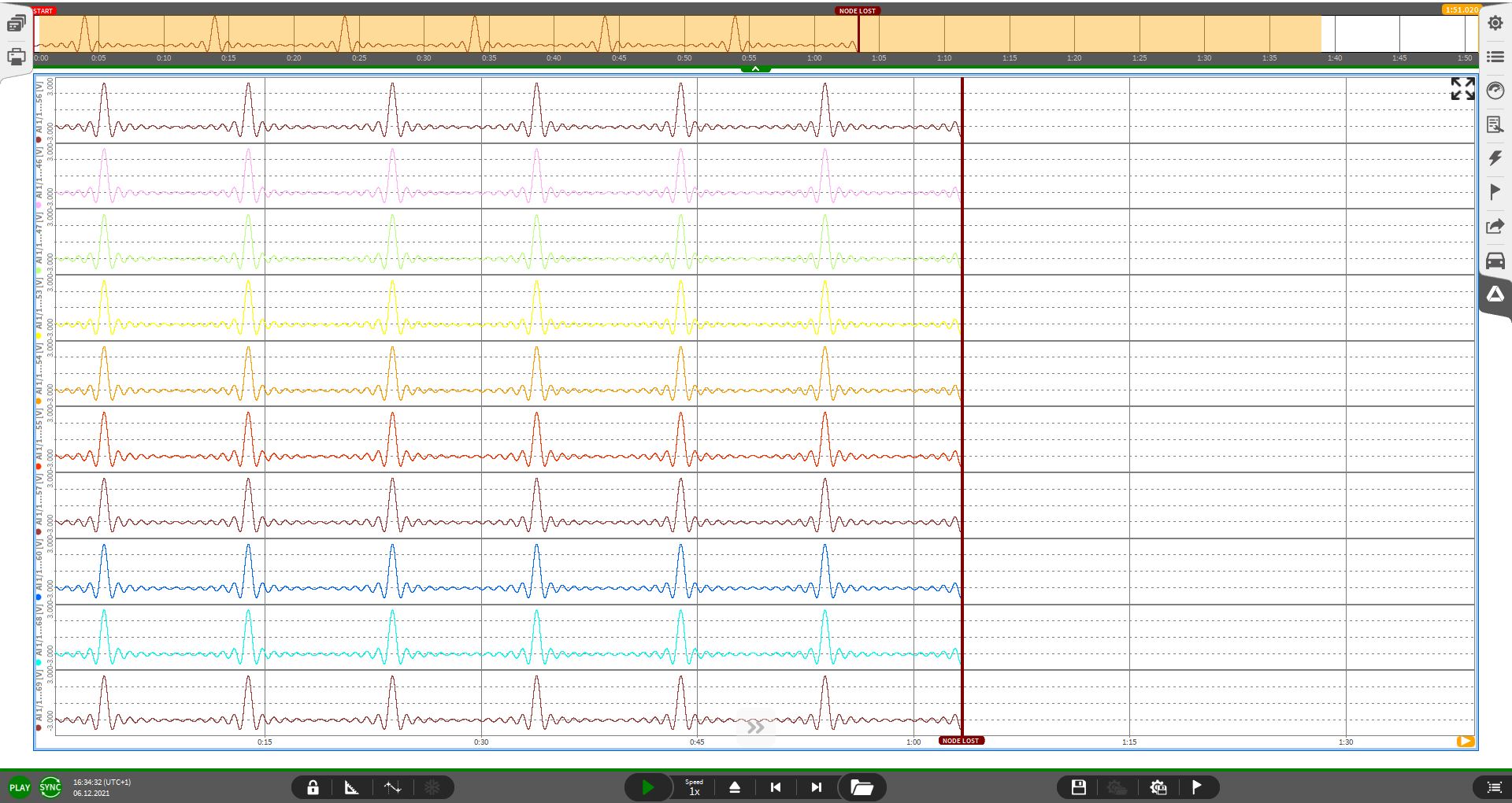Toggle the lock icon in bottom toolbar
The height and width of the screenshot is (803, 1512).
(313, 786)
